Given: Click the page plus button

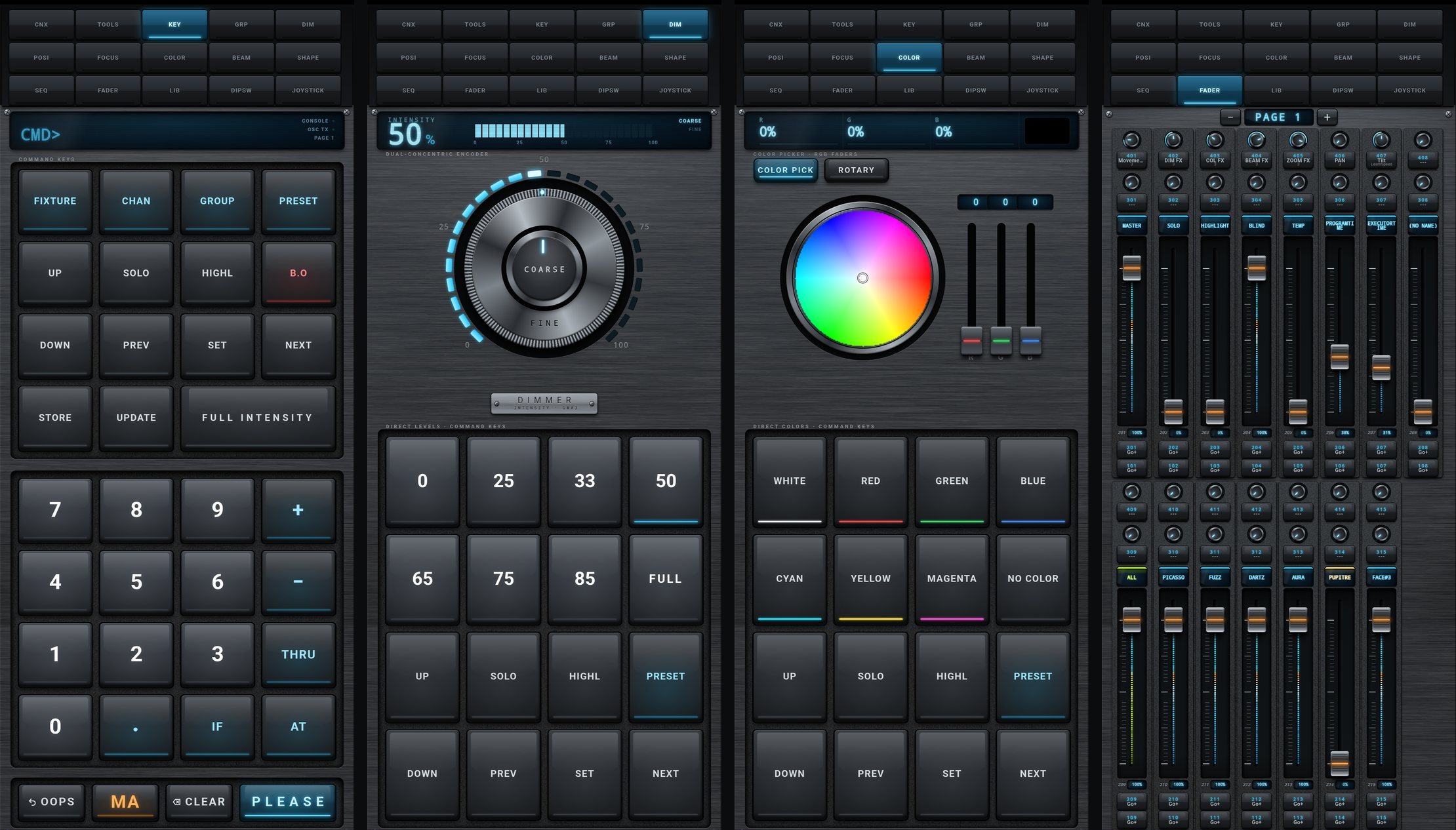Looking at the screenshot, I should coord(1327,117).
